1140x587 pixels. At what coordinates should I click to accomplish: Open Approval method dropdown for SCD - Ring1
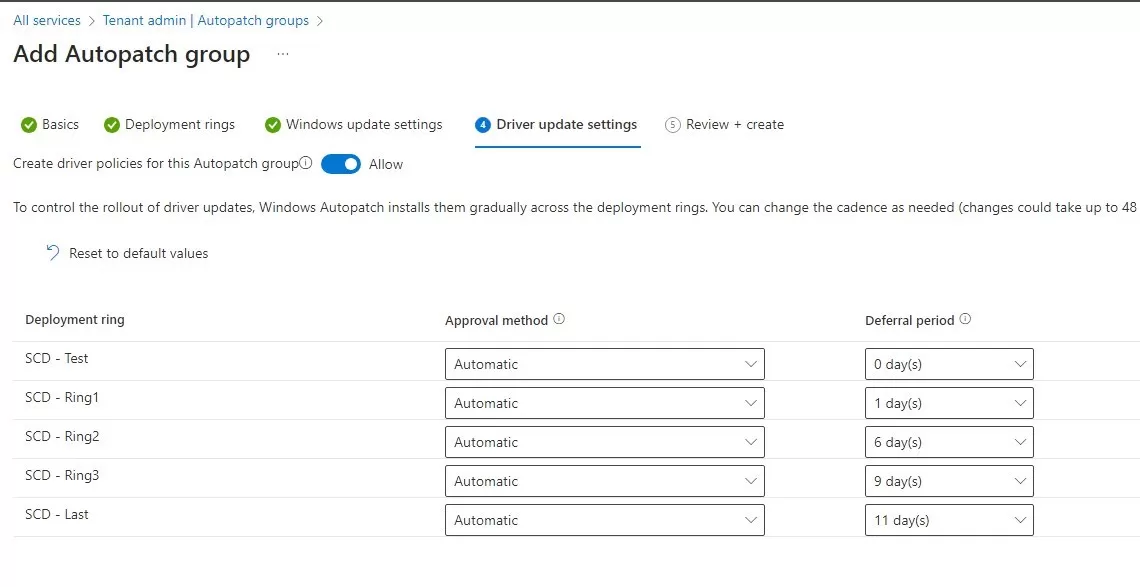tap(604, 403)
